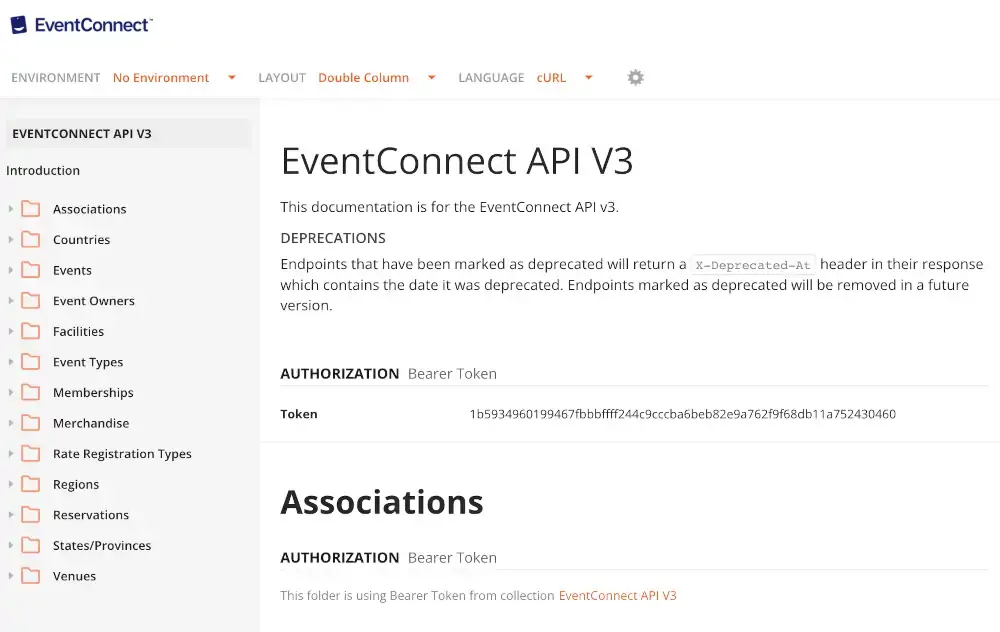Image resolution: width=1000 pixels, height=632 pixels.
Task: Click the Event Owners folder icon
Action: click(x=31, y=301)
